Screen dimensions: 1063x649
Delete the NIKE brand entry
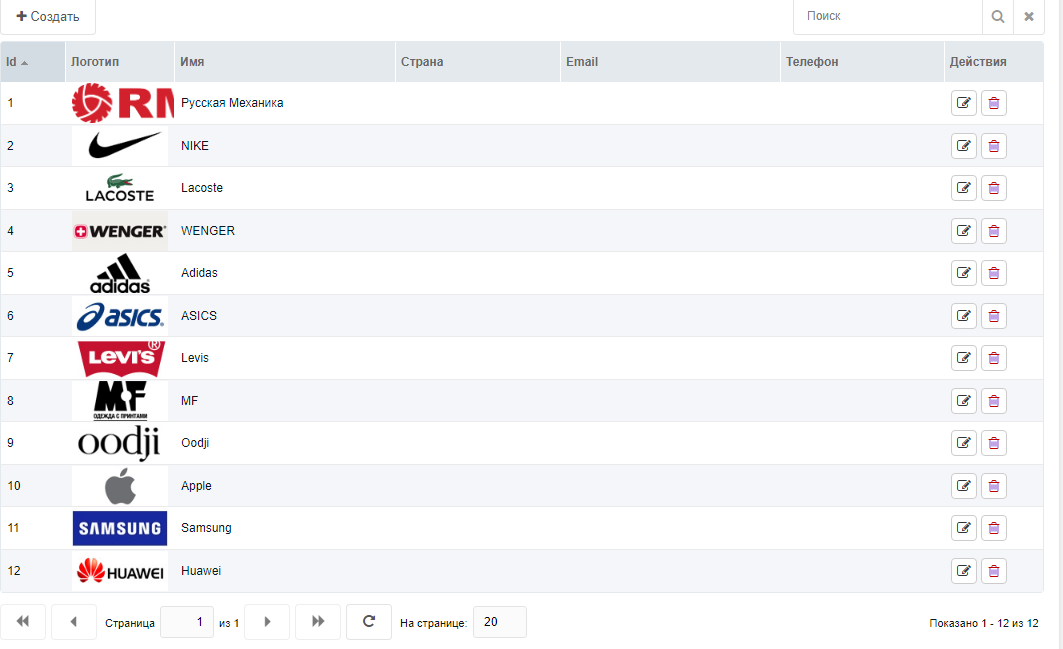coord(994,146)
